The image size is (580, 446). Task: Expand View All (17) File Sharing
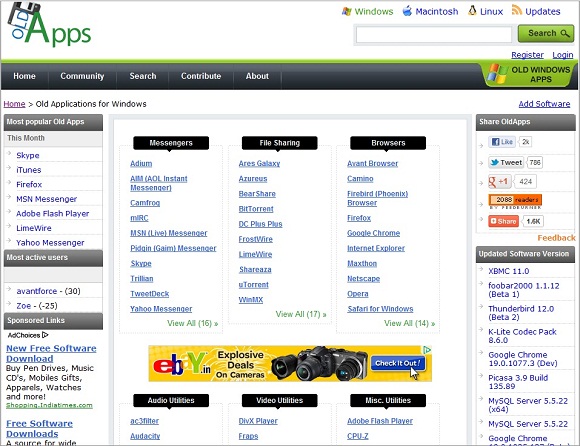pos(301,314)
